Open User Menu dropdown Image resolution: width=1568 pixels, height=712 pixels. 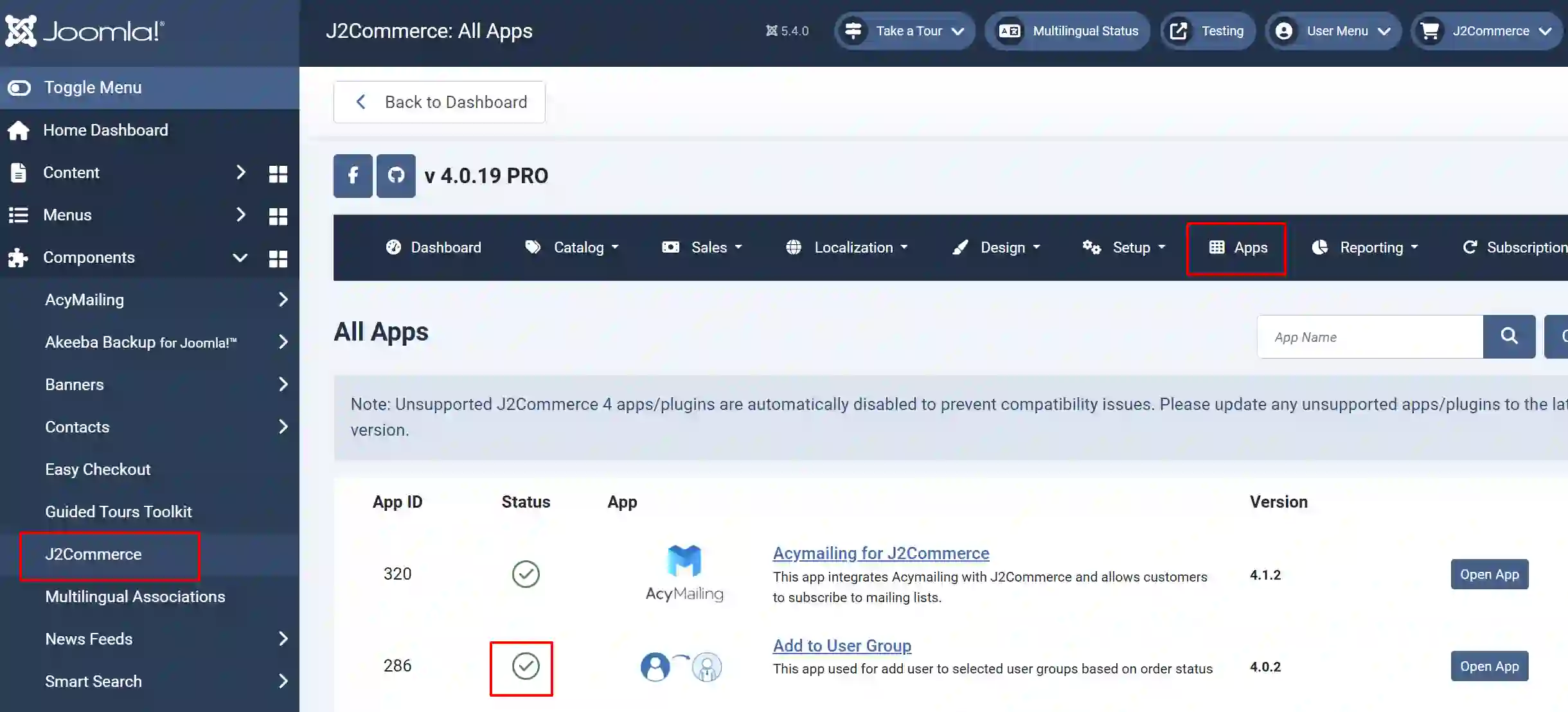pos(1333,31)
